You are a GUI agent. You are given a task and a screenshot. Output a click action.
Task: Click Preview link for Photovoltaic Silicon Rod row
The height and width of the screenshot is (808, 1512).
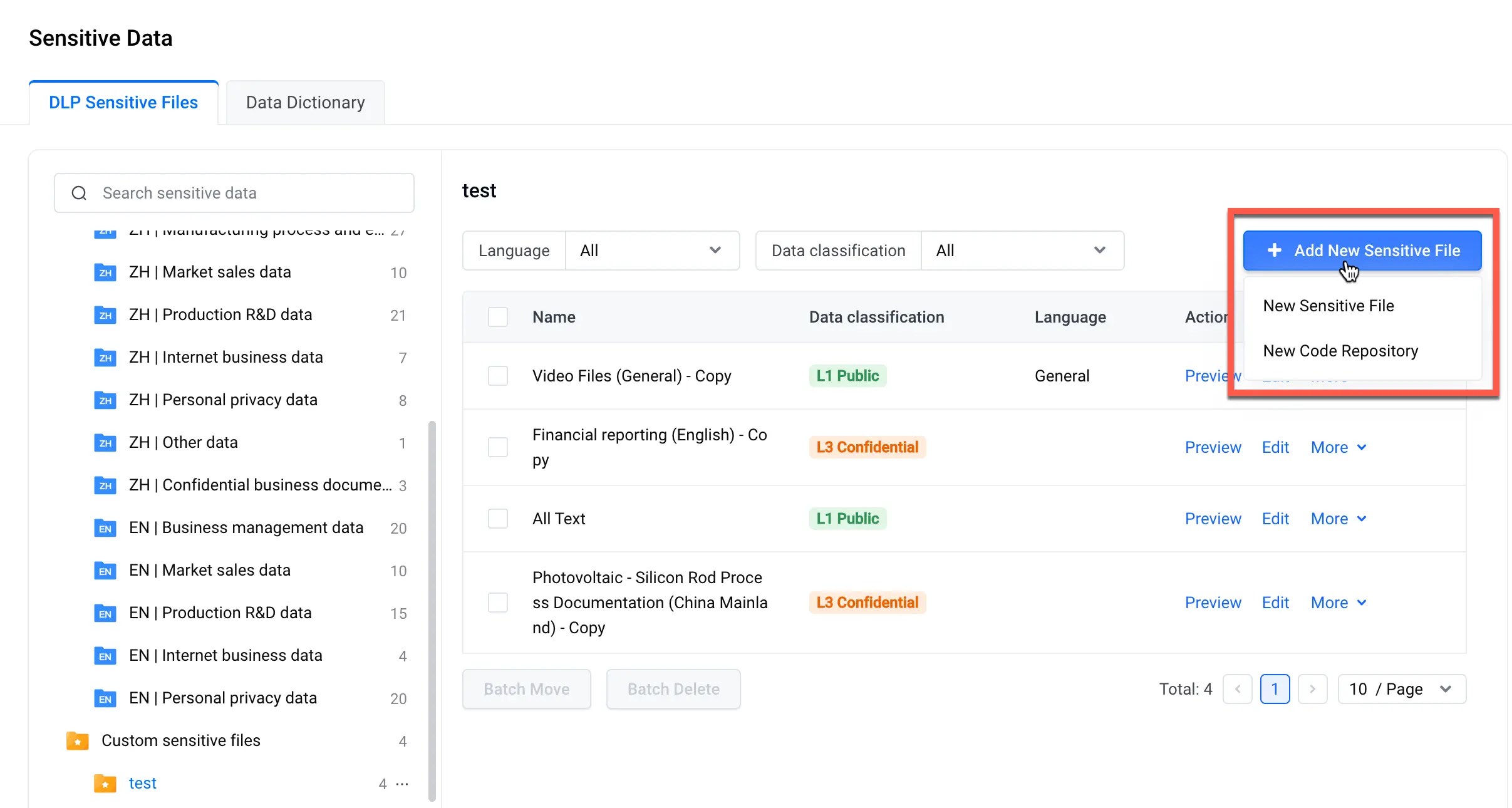point(1213,603)
